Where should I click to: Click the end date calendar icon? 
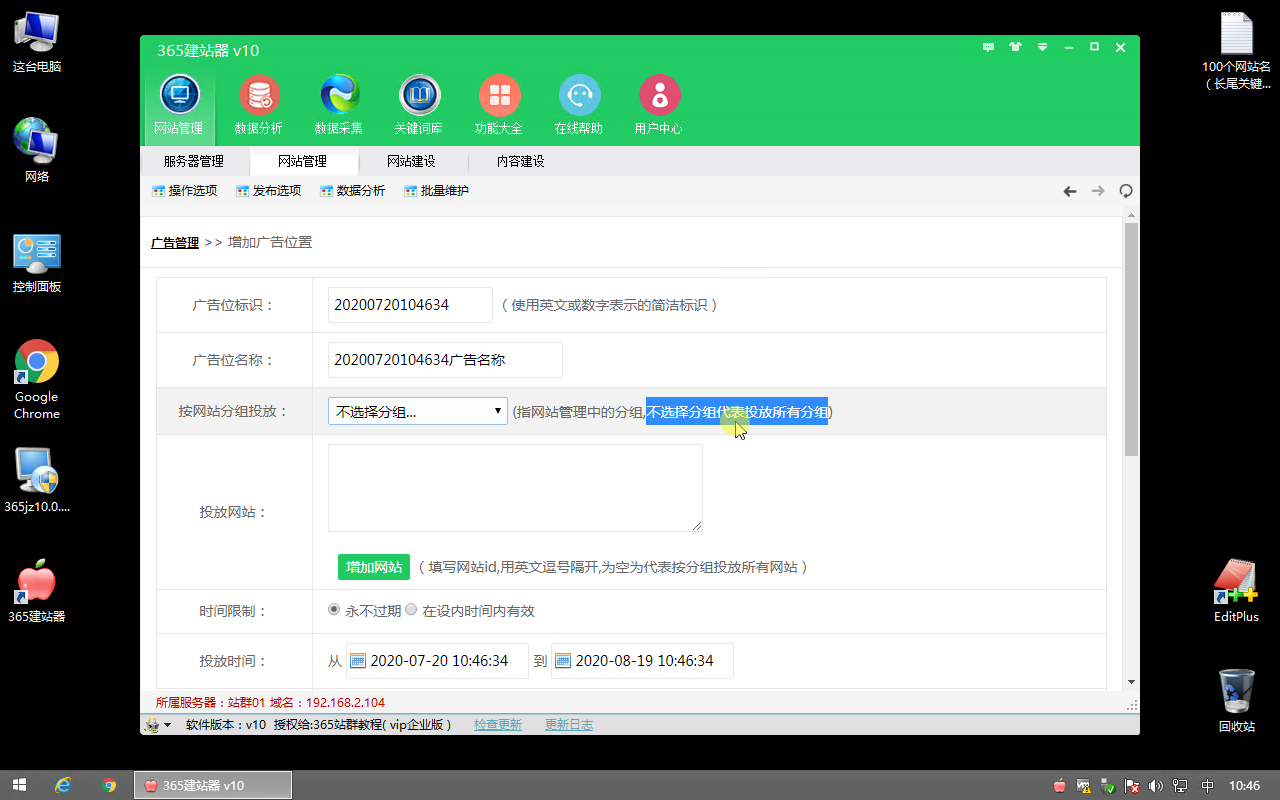click(x=563, y=661)
